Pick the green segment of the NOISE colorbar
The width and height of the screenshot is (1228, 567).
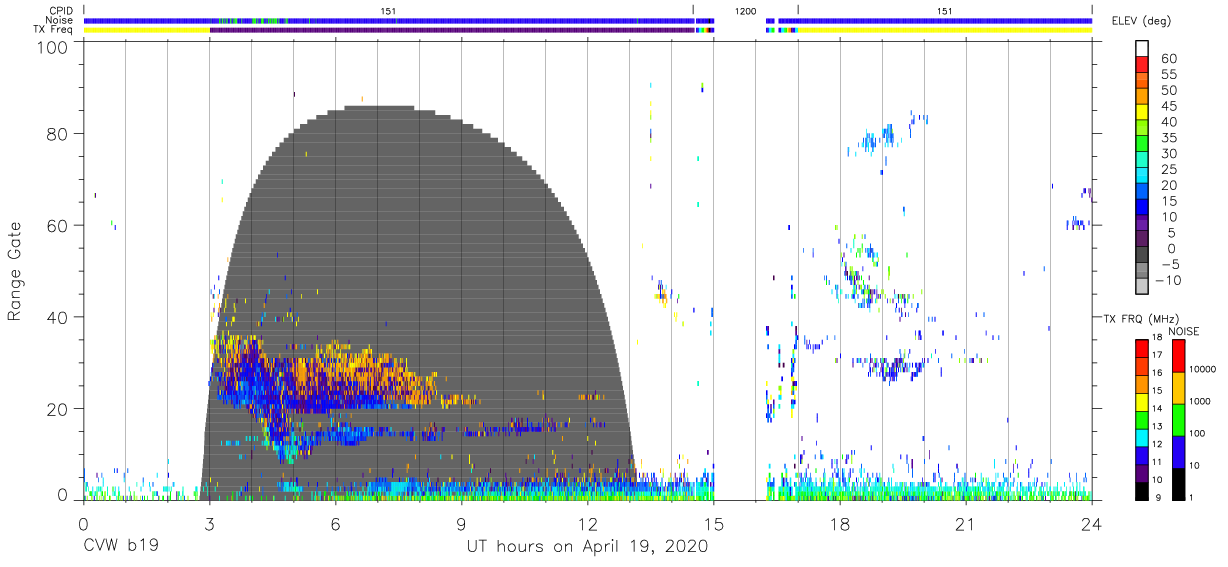(1178, 419)
